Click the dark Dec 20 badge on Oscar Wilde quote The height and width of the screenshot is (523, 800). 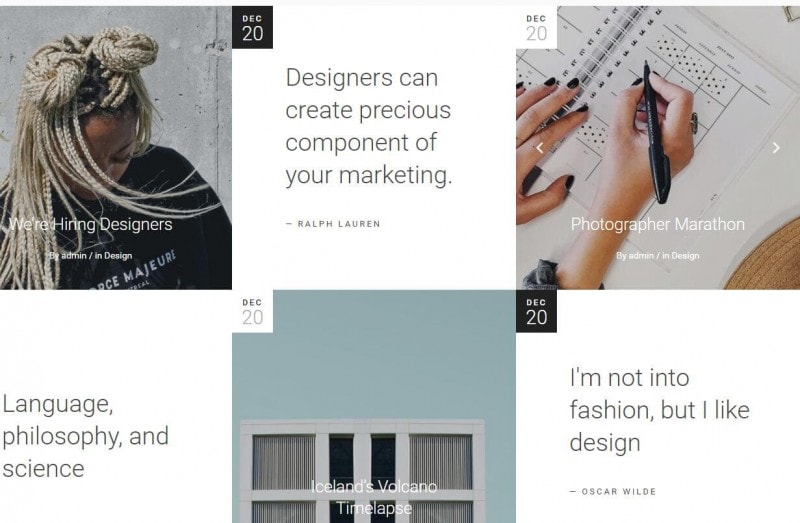pos(536,311)
